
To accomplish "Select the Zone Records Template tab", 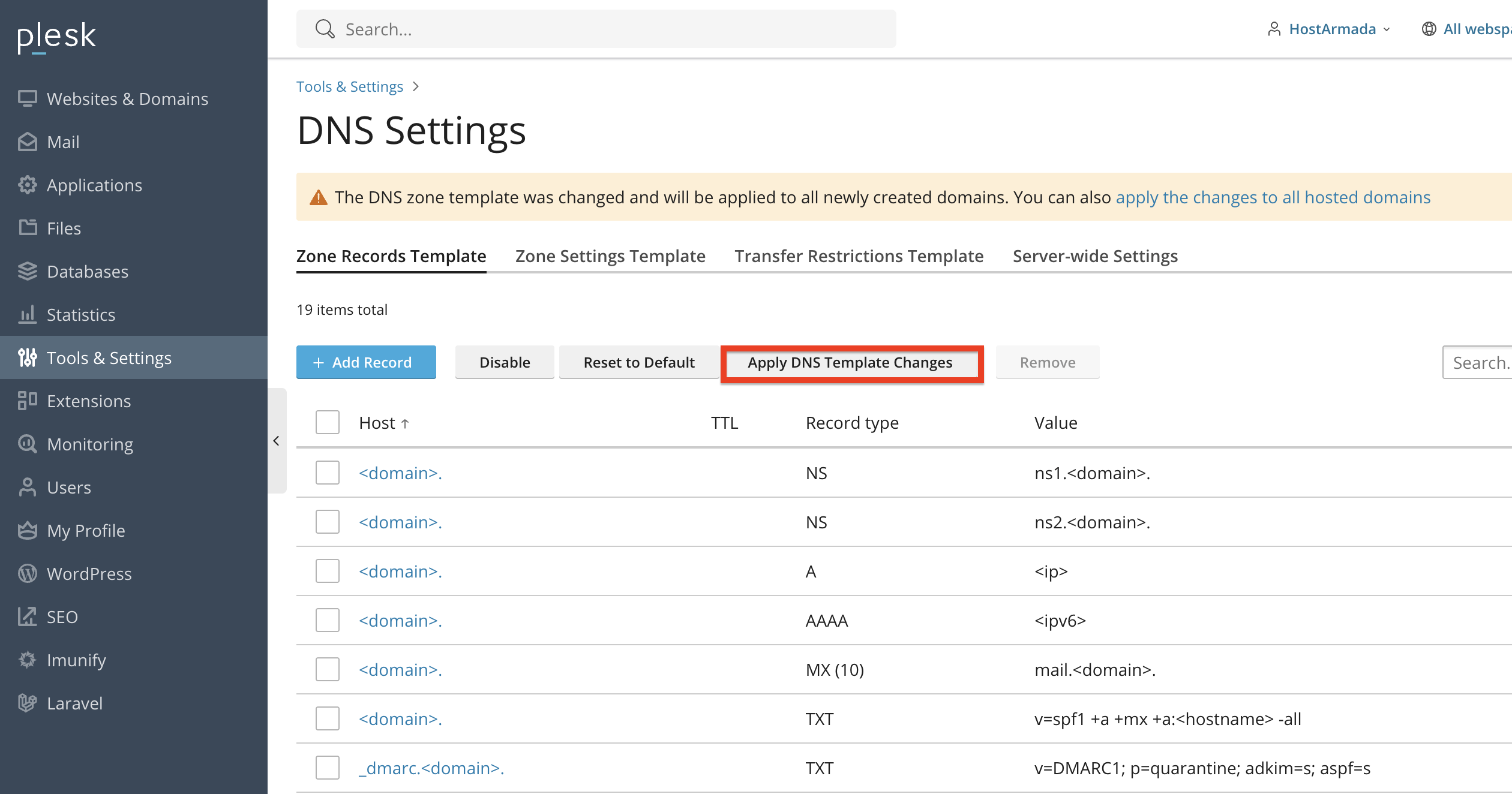I will (391, 257).
